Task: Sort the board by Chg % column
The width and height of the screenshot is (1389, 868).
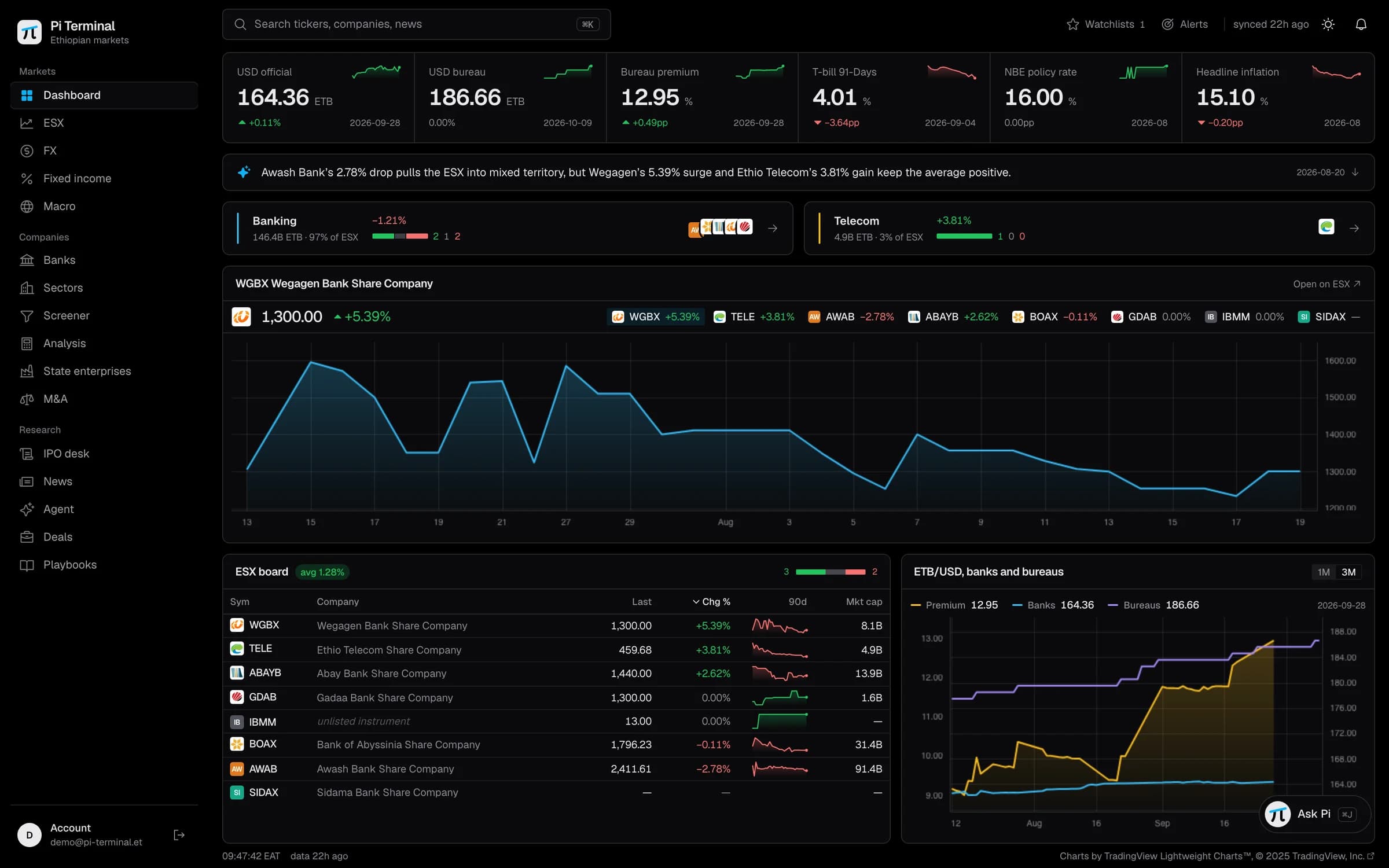Action: 711,602
